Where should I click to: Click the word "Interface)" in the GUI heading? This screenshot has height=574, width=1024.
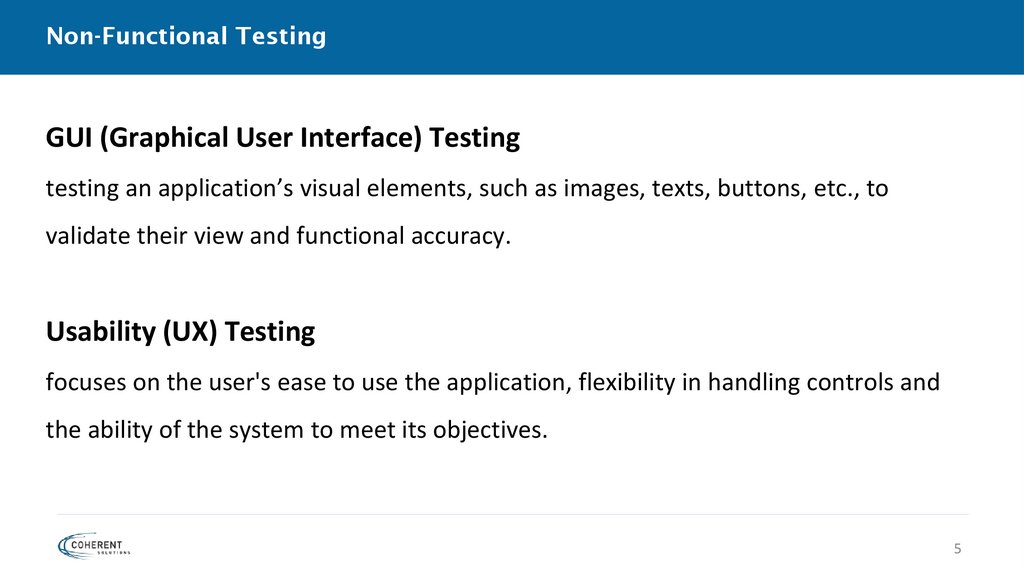click(x=361, y=138)
